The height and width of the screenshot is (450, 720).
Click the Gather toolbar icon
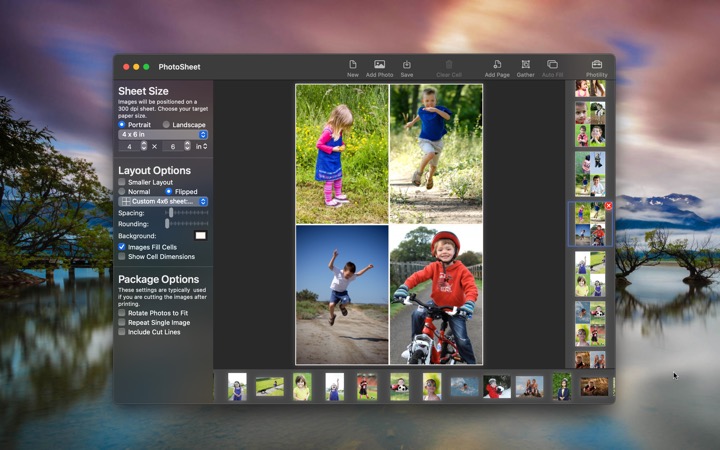click(525, 65)
